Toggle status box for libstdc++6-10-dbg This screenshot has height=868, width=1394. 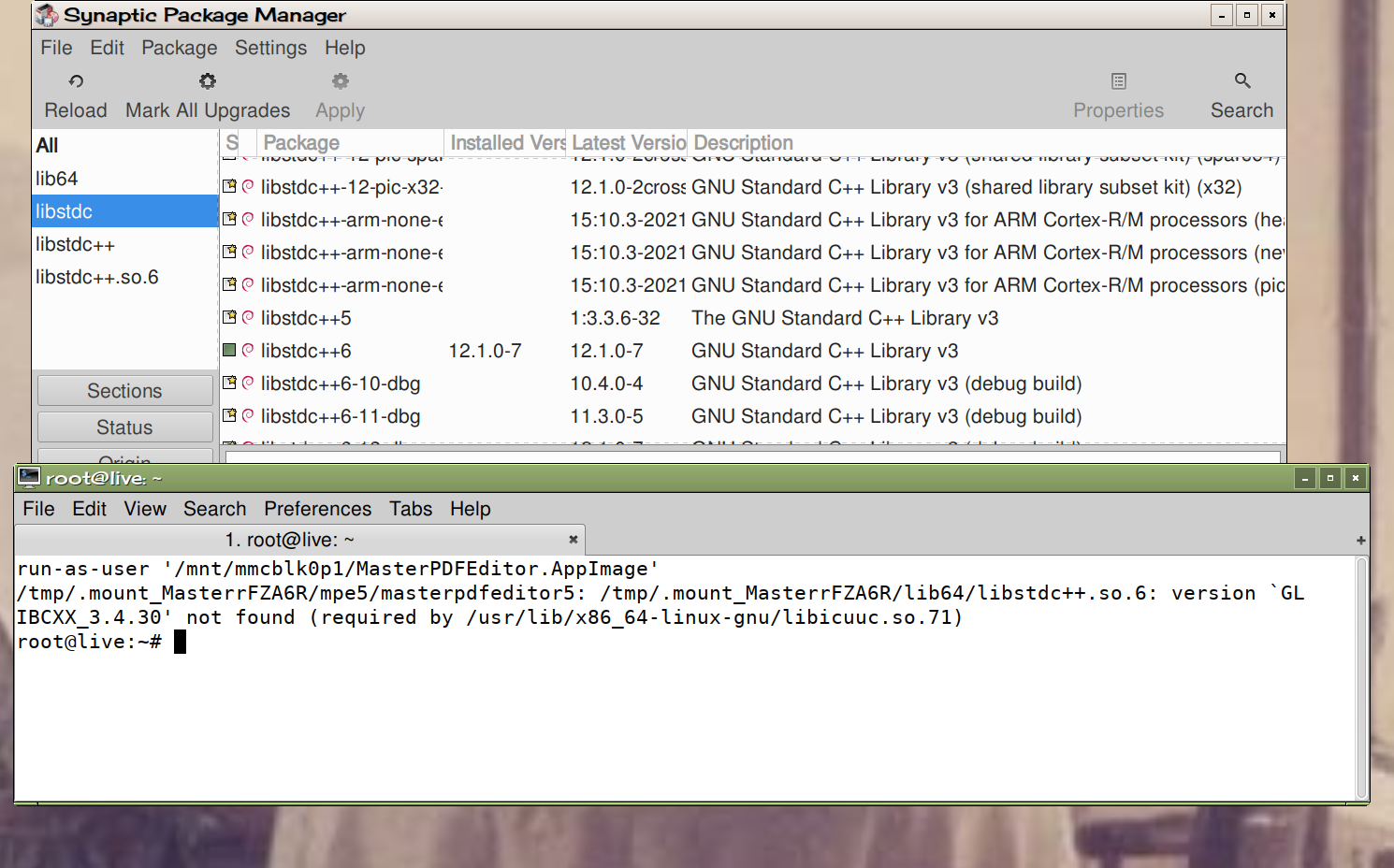pyautogui.click(x=229, y=383)
